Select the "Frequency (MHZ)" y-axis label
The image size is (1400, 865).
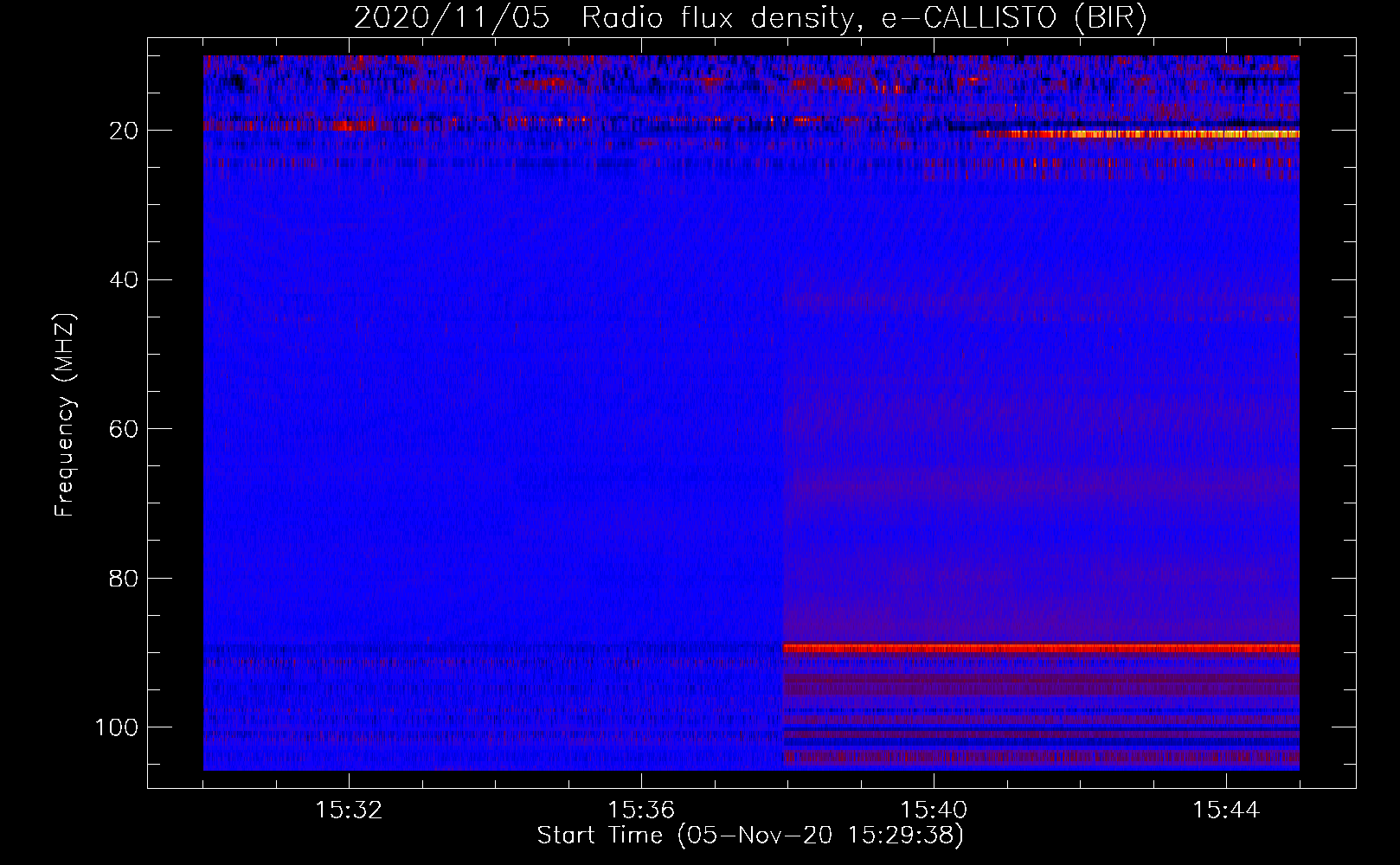[x=65, y=415]
